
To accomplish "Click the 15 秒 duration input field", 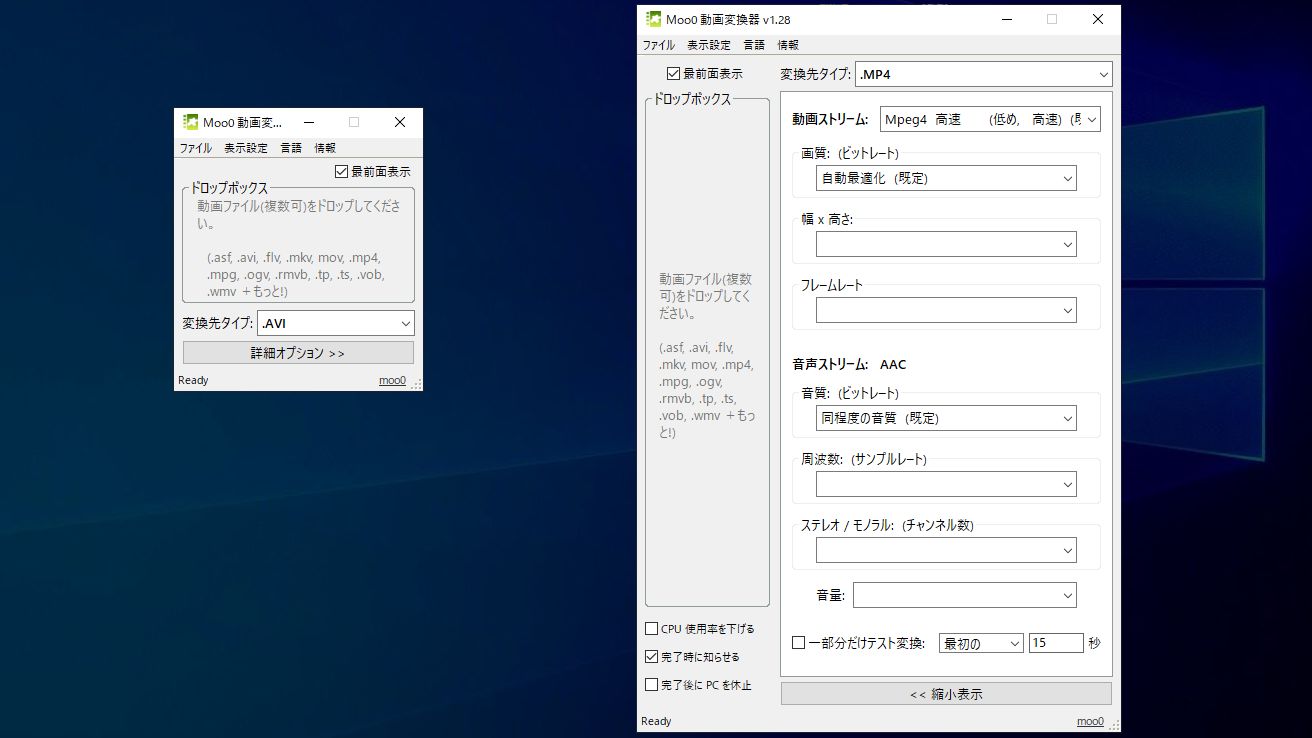I will [1056, 643].
